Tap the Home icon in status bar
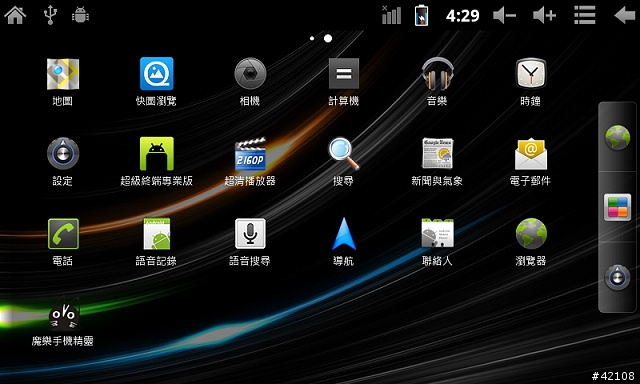This screenshot has height=384, width=640. pos(15,15)
